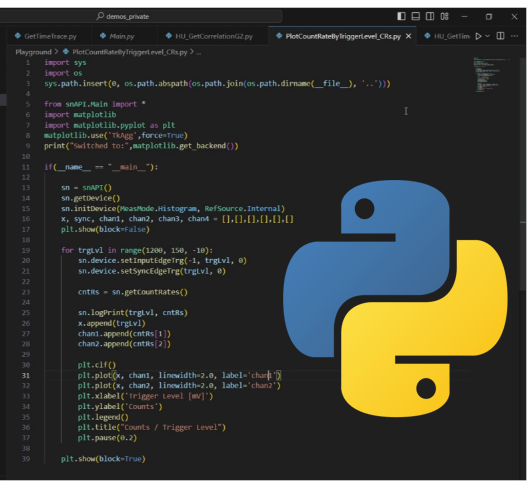Switch to GetTimeTrace.py tab
This screenshot has width=531, height=487.
click(49, 36)
